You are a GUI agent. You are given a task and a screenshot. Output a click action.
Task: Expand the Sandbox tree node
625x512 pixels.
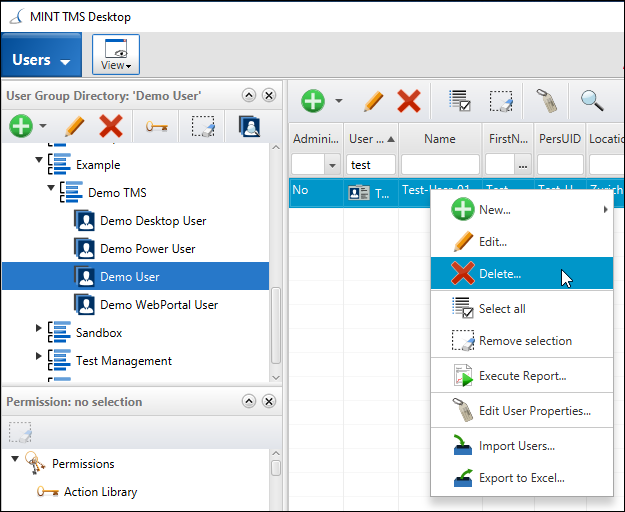pos(38,328)
